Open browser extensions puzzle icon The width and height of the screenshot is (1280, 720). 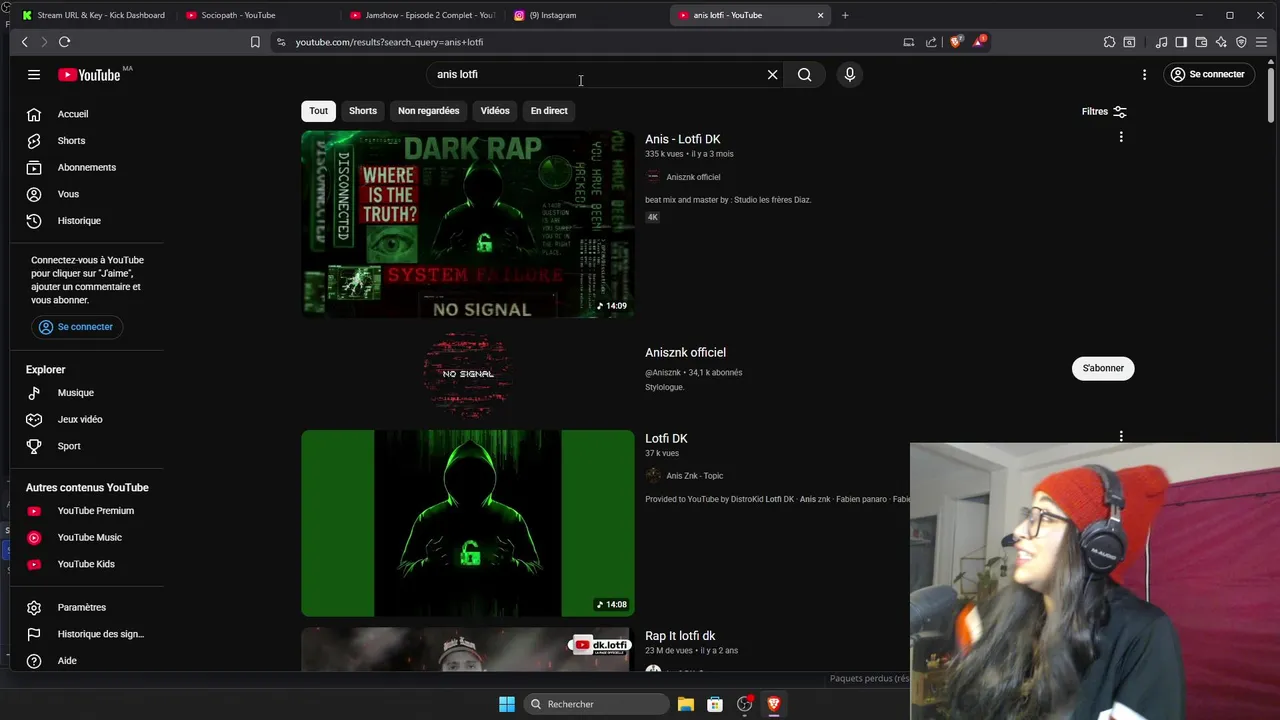(x=1109, y=42)
